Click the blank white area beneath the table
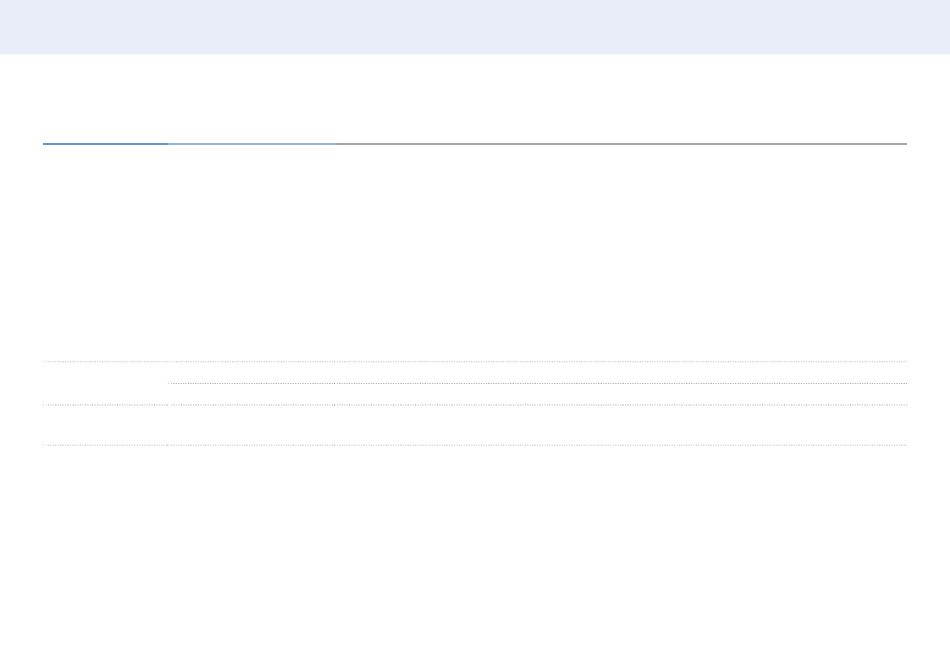950x672 pixels. click(475, 559)
